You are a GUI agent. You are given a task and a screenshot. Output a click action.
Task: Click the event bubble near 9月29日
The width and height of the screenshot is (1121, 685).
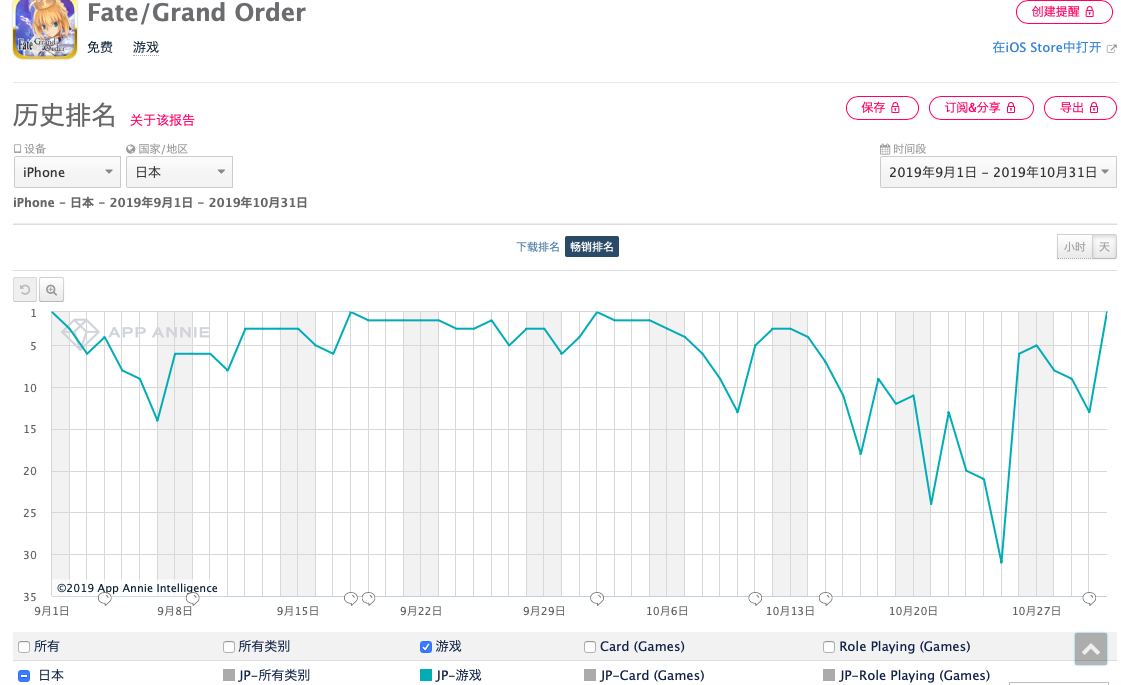[597, 598]
